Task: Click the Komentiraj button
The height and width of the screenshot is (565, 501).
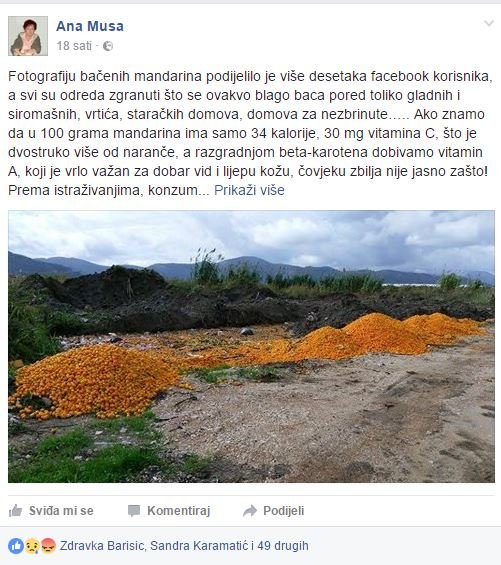Action: 169,511
